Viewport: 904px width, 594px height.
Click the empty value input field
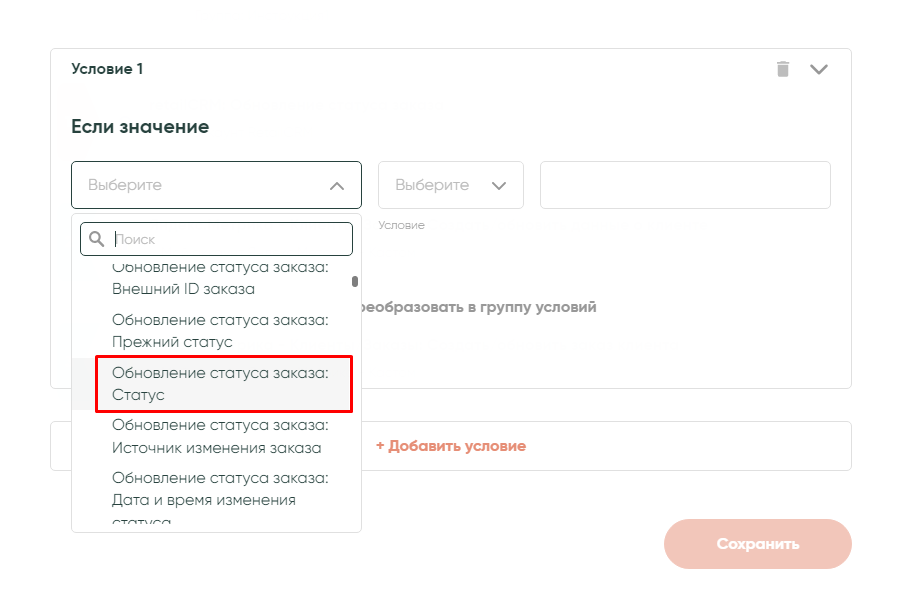685,186
